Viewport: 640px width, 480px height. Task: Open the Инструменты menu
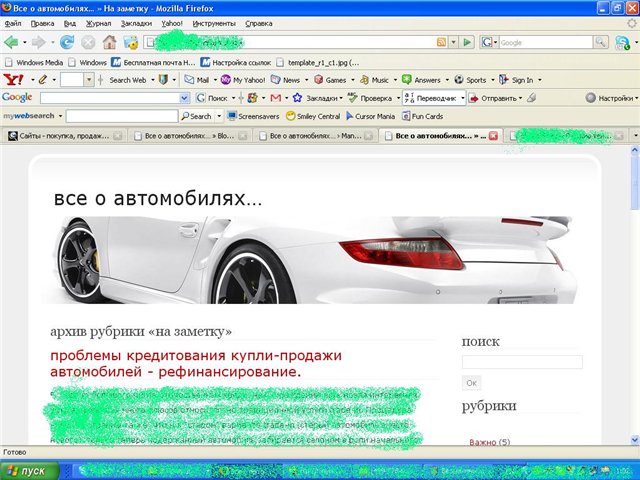214,22
